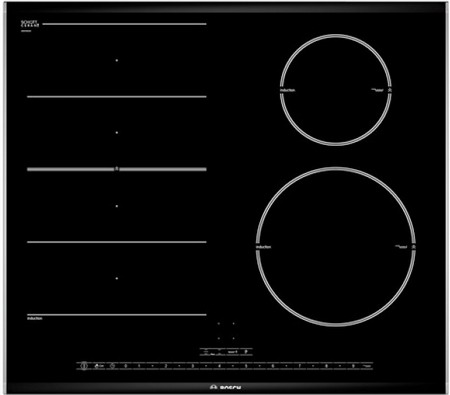Set power level 5 on slider
This screenshot has width=450, height=395.
tap(246, 366)
